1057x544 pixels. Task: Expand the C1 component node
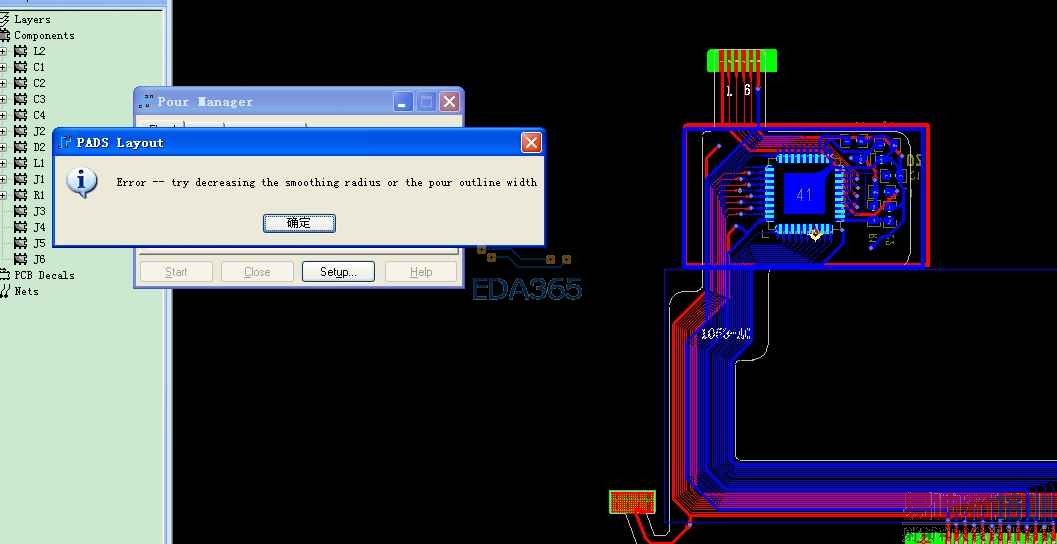(x=3, y=67)
